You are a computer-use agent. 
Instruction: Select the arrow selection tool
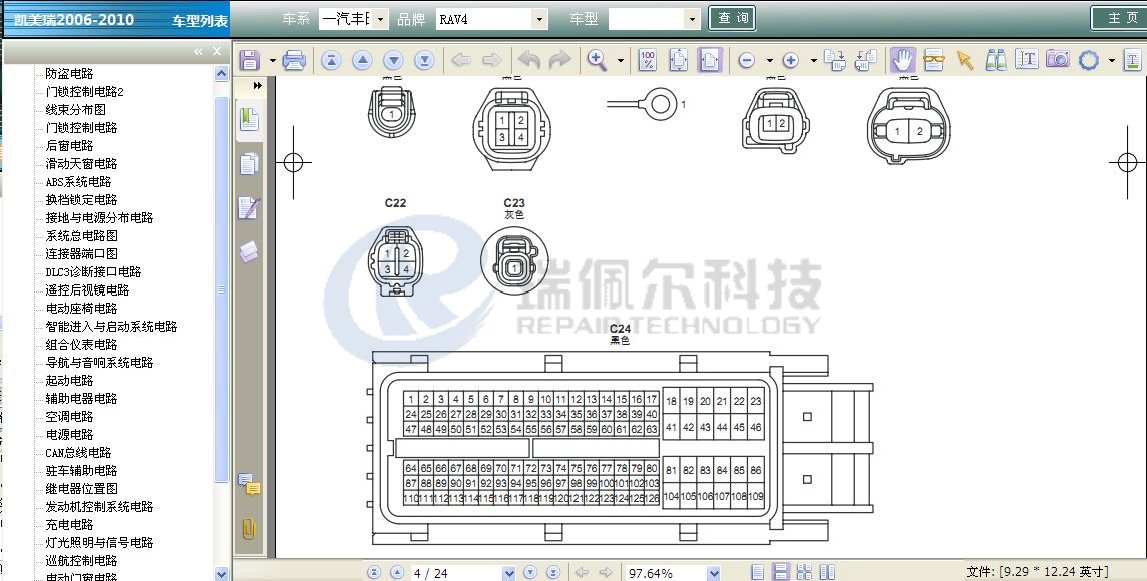(x=965, y=60)
